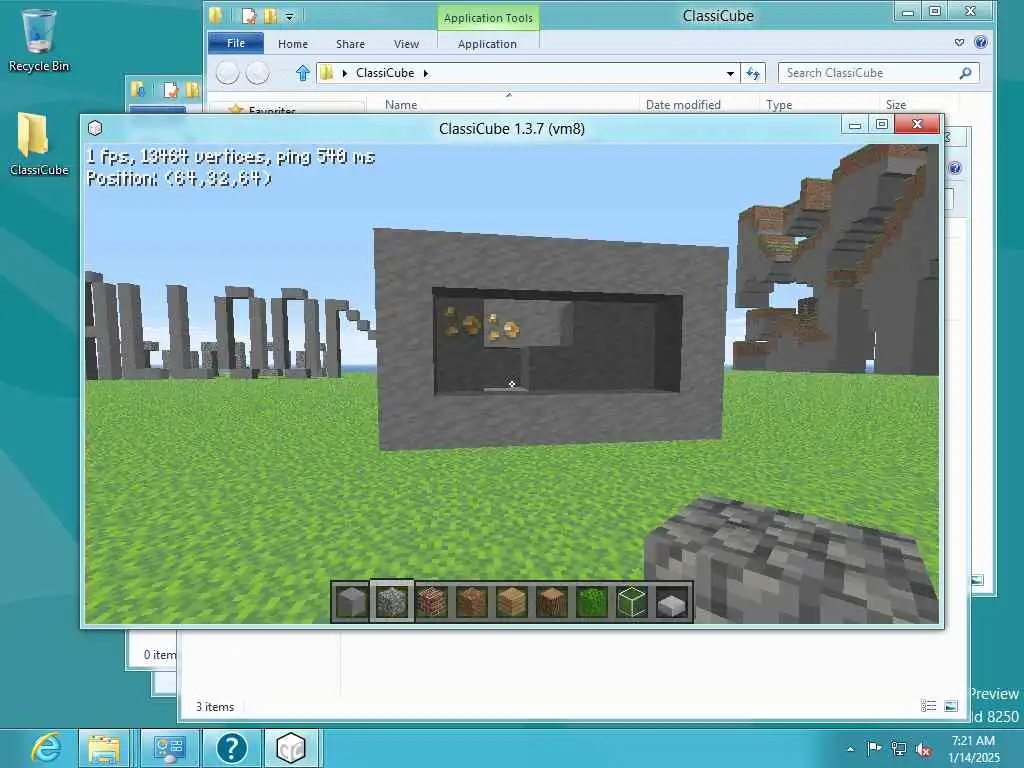The height and width of the screenshot is (768, 1024).
Task: Expand the root arrow in address path
Action: tap(345, 73)
